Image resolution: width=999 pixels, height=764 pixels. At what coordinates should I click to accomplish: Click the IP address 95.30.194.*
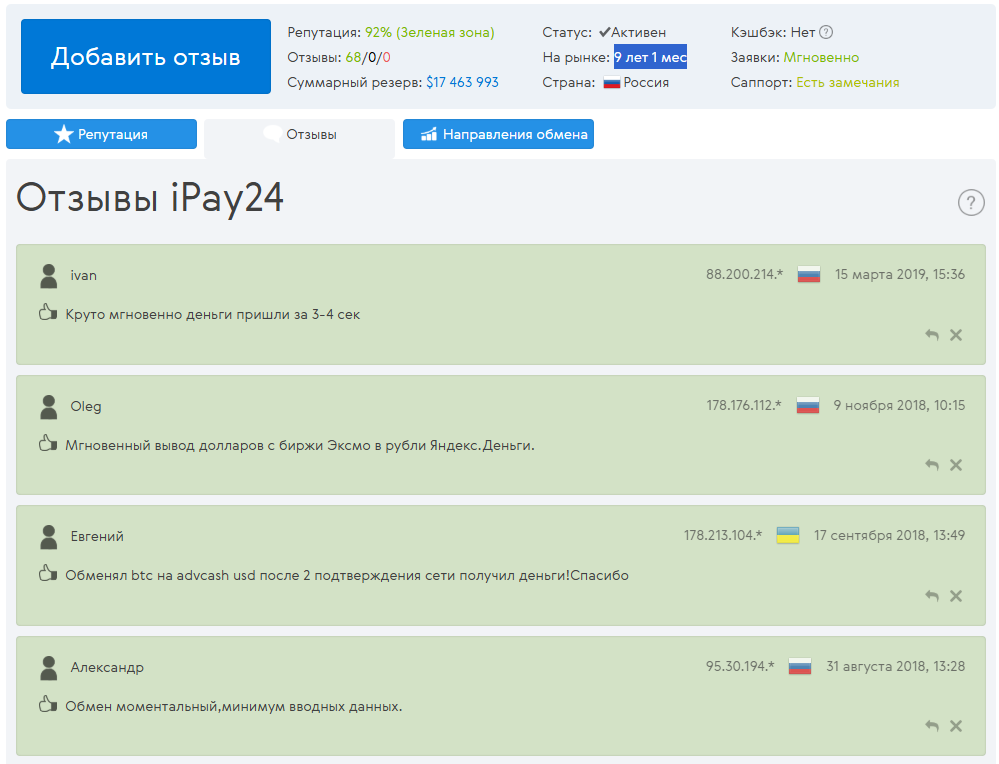point(740,667)
